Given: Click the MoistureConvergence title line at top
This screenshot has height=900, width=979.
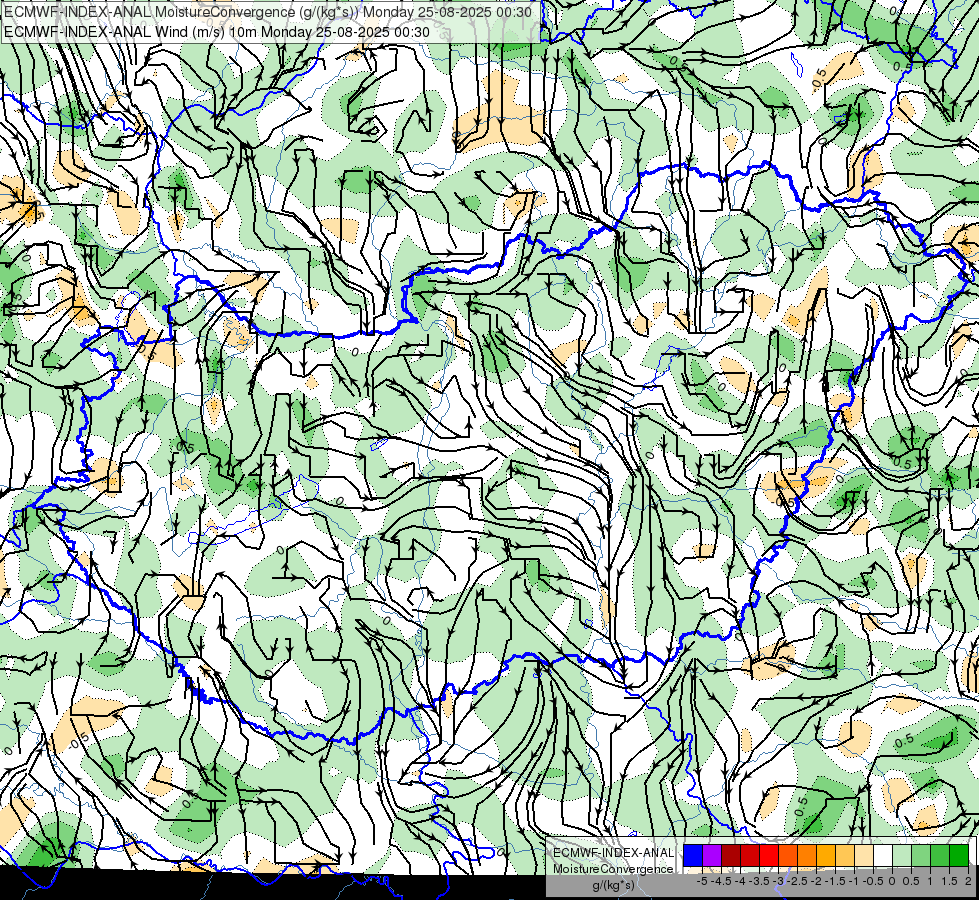Looking at the screenshot, I should point(268,12).
